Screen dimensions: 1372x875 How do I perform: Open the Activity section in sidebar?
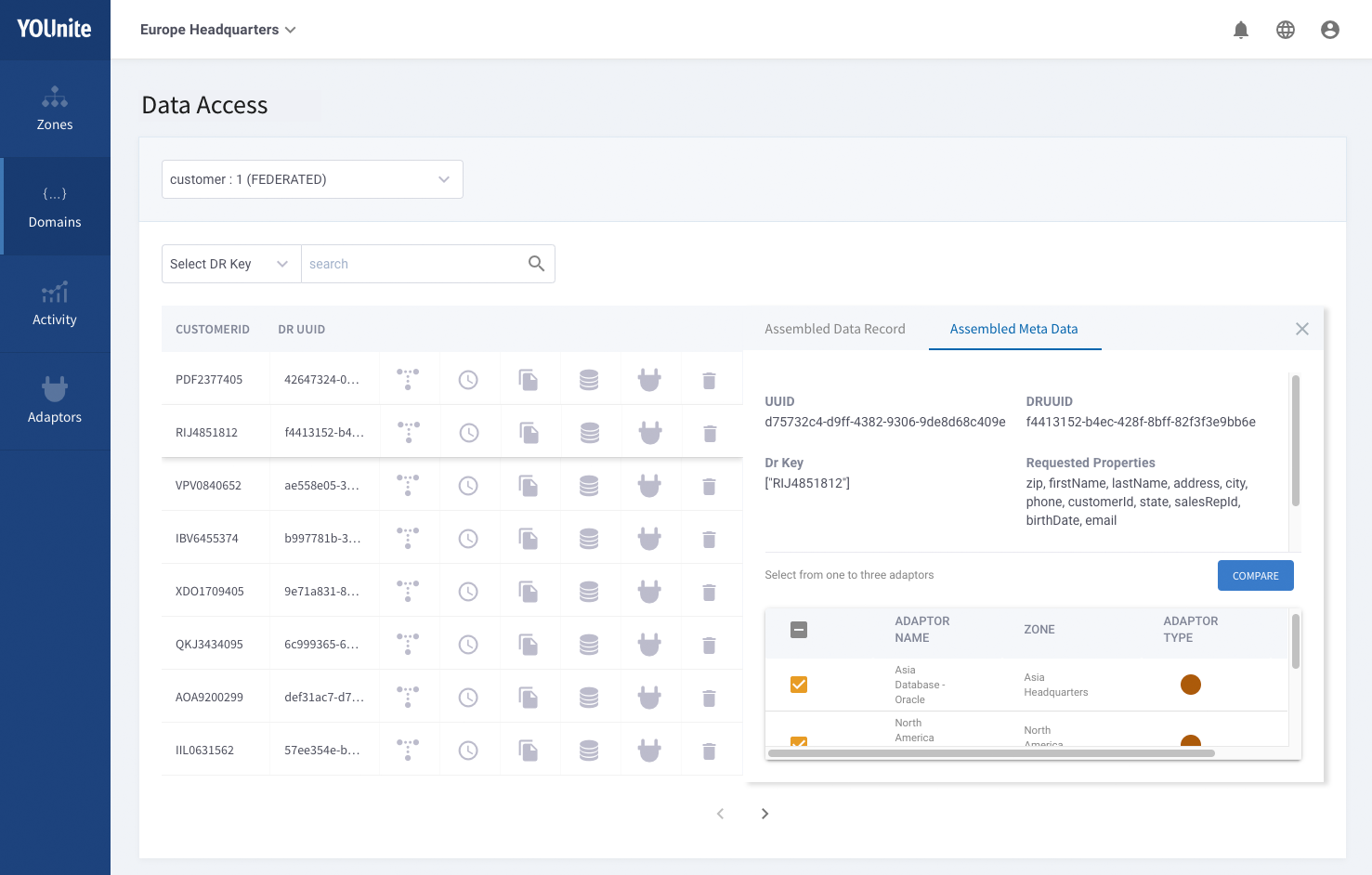(55, 304)
